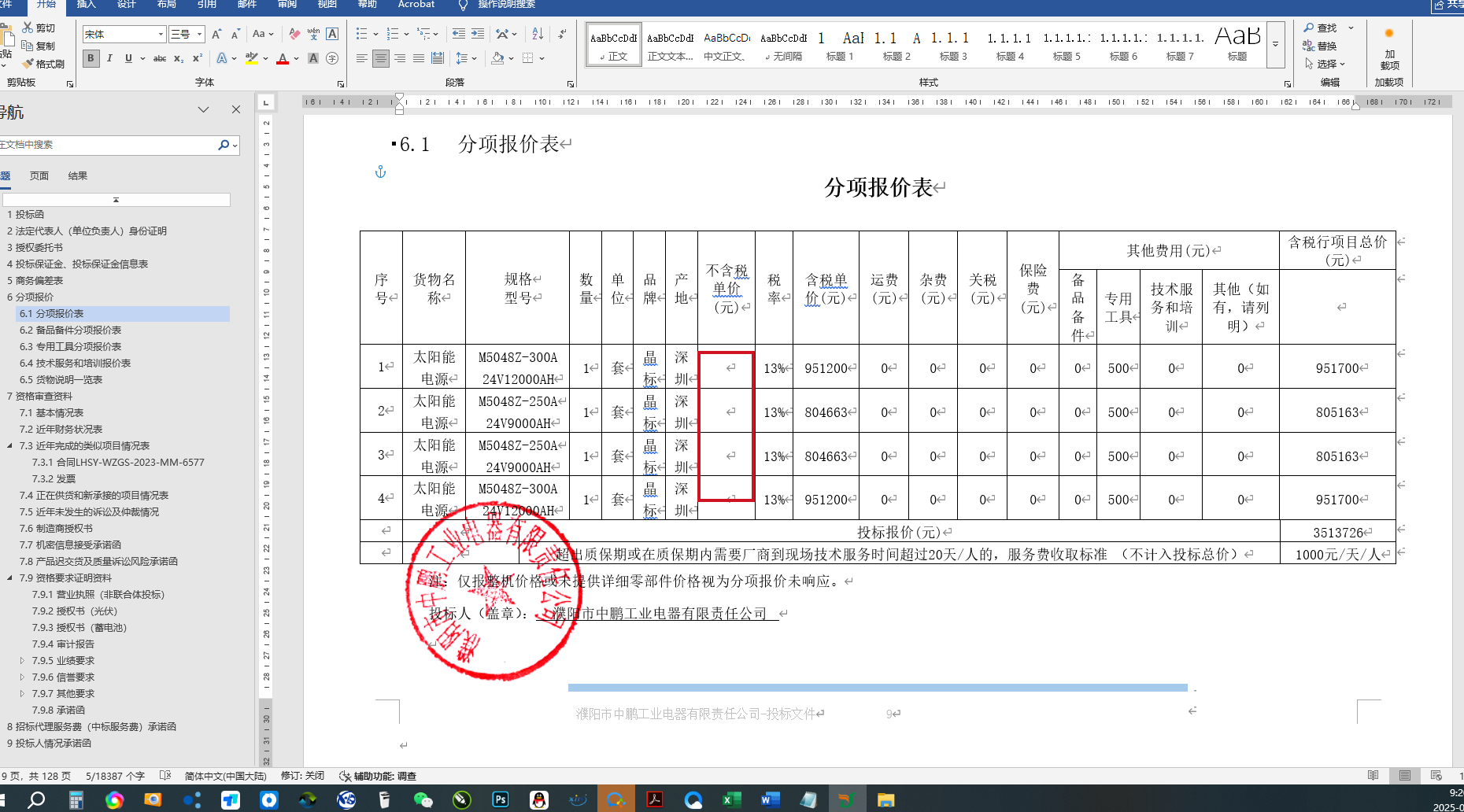The height and width of the screenshot is (812, 1464).
Task: Increase the paragraph indent
Action: [478, 34]
